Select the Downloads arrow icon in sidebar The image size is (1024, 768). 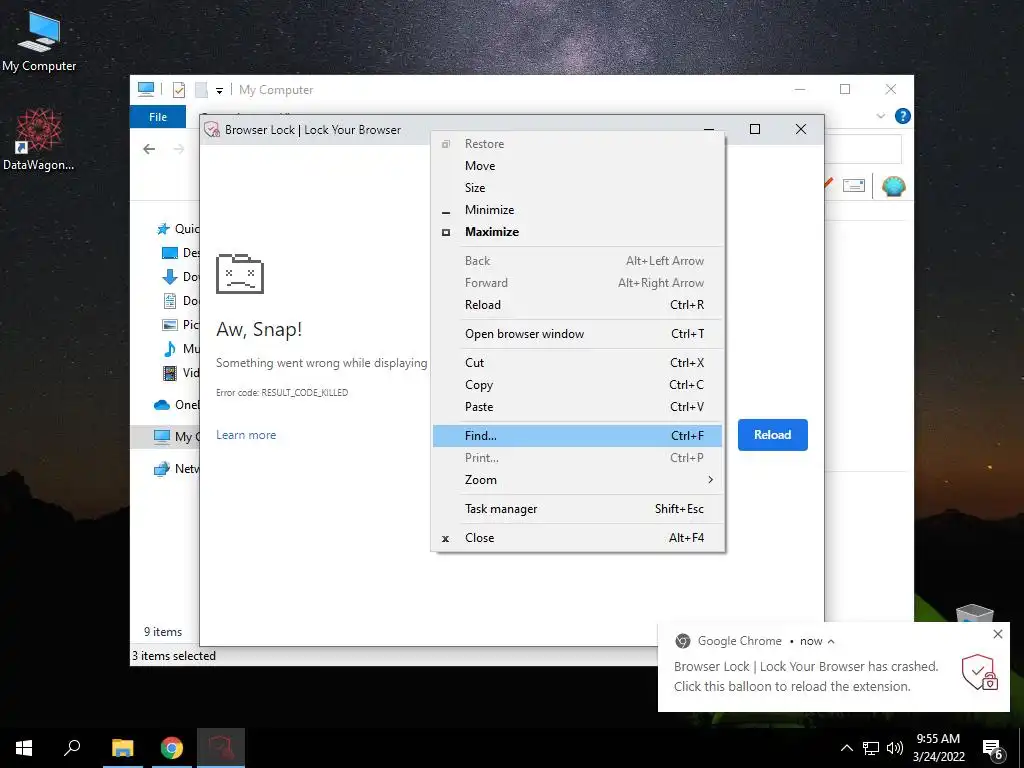[x=170, y=277]
